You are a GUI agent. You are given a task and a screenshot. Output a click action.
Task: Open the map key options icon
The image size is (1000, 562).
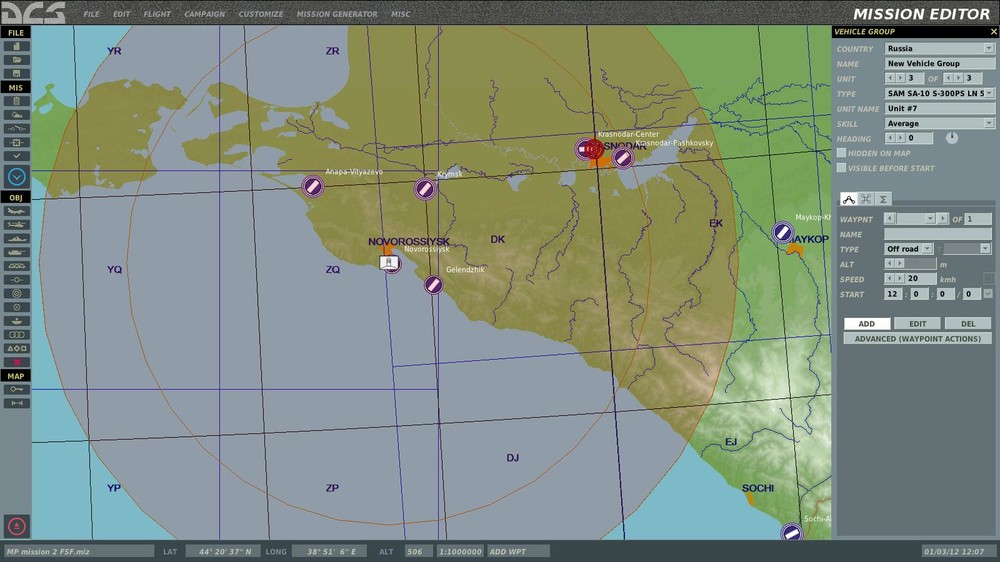pyautogui.click(x=17, y=389)
